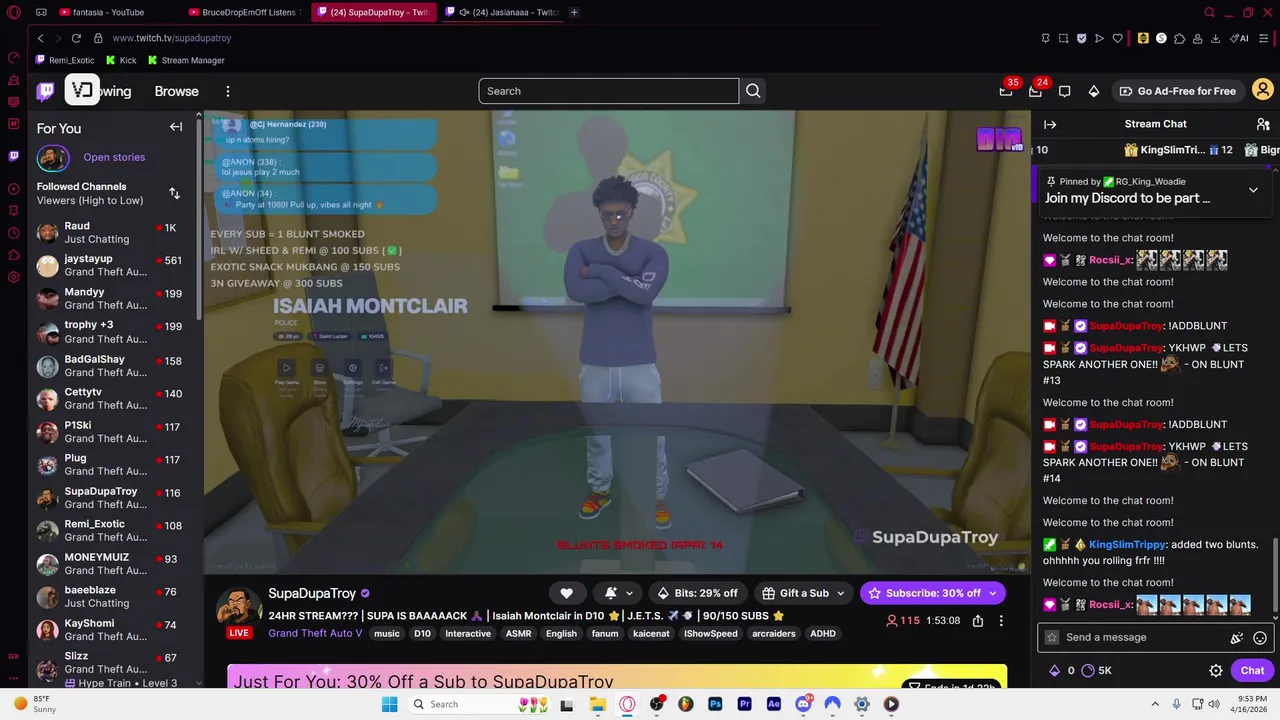This screenshot has width=1280, height=720.
Task: Reload the page
Action: tap(76, 38)
